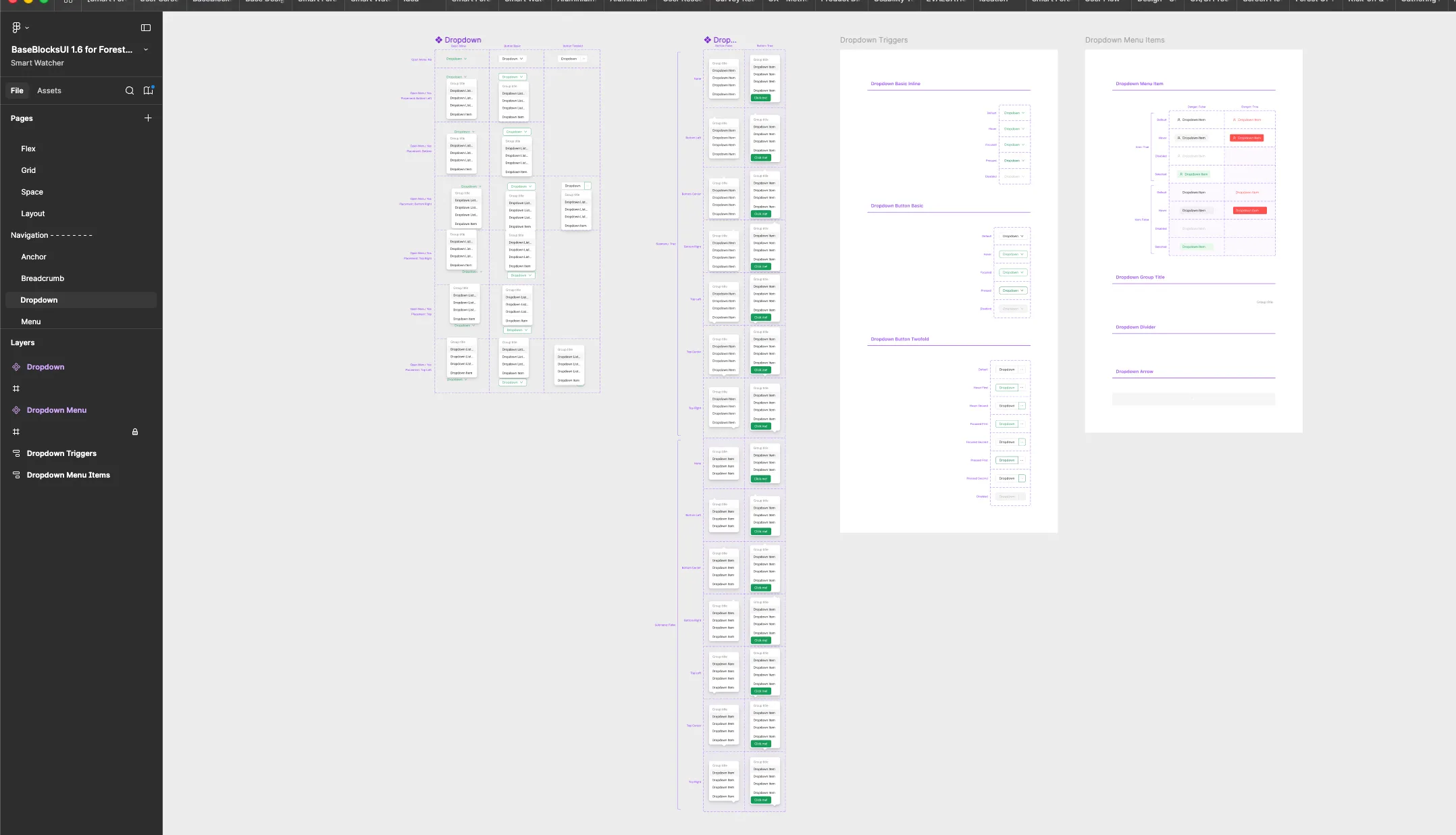
Task: Select the locked frame layer's hash icon
Action: [16, 432]
